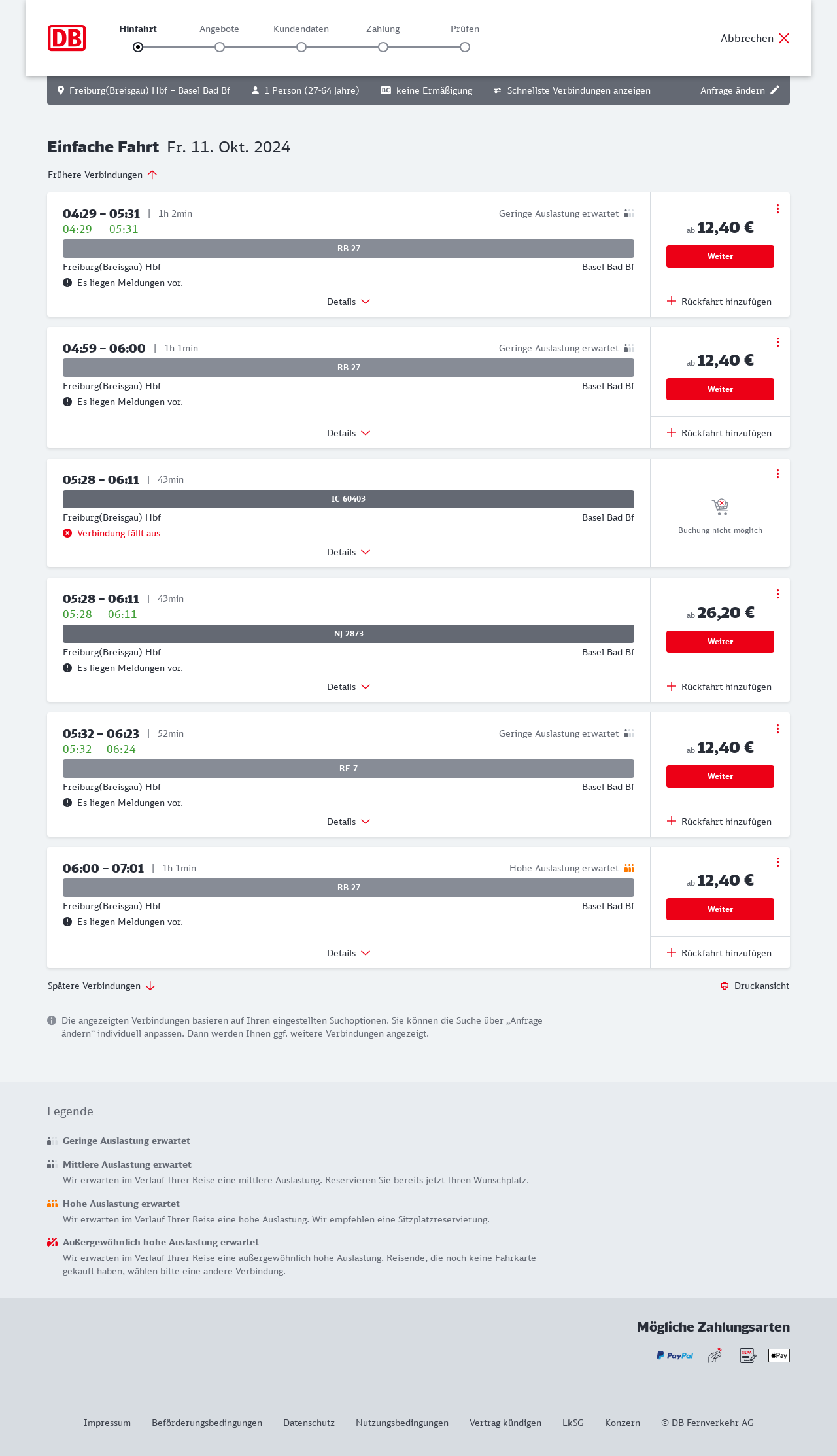This screenshot has width=837, height=1456.
Task: Select the Hinfahrt step in progress bar
Action: pyautogui.click(x=138, y=46)
